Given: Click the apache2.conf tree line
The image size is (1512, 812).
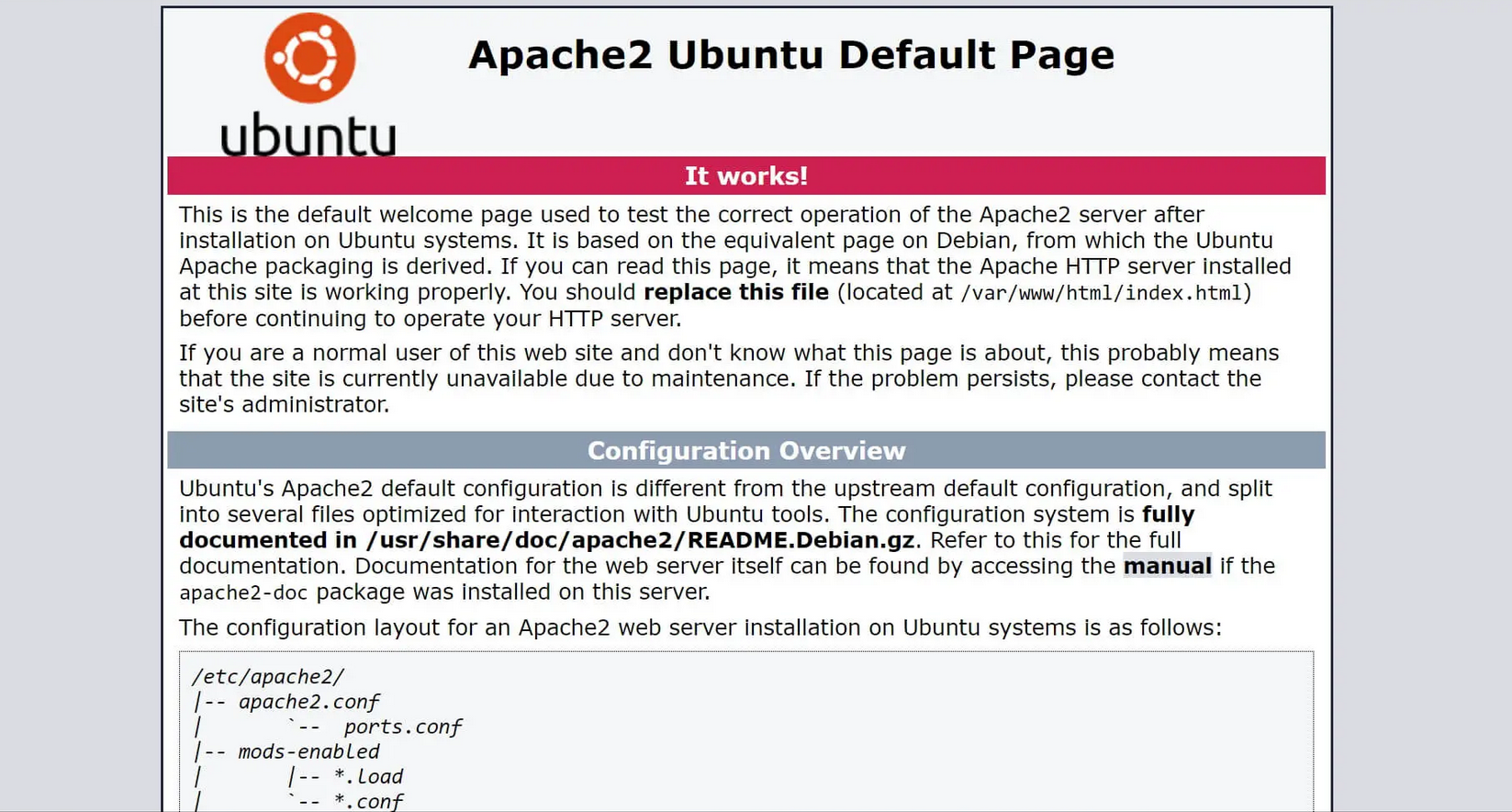Looking at the screenshot, I should point(286,702).
